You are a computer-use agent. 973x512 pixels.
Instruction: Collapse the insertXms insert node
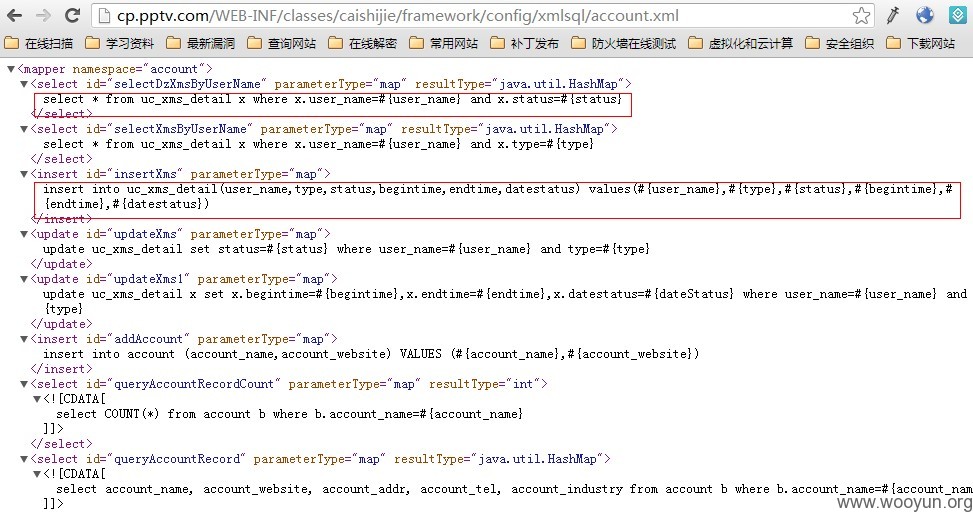24,174
